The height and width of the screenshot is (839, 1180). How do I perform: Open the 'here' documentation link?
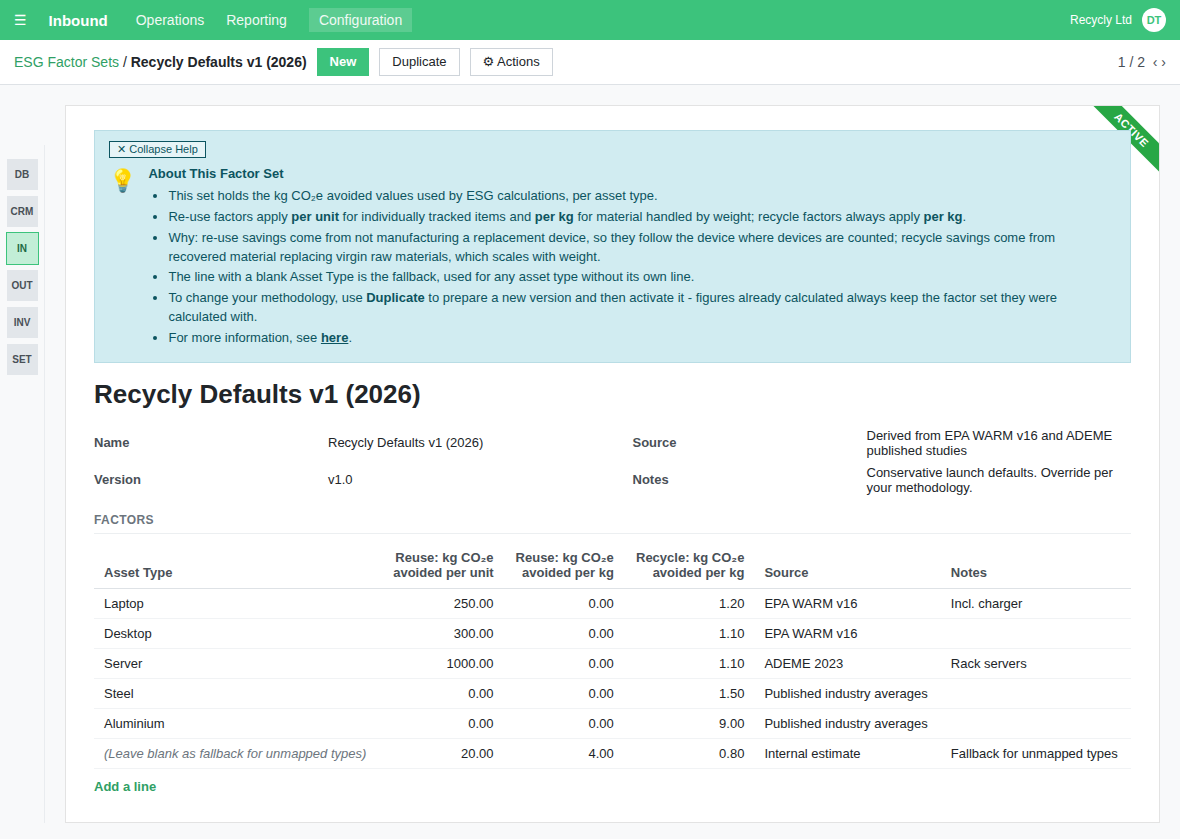(x=334, y=338)
